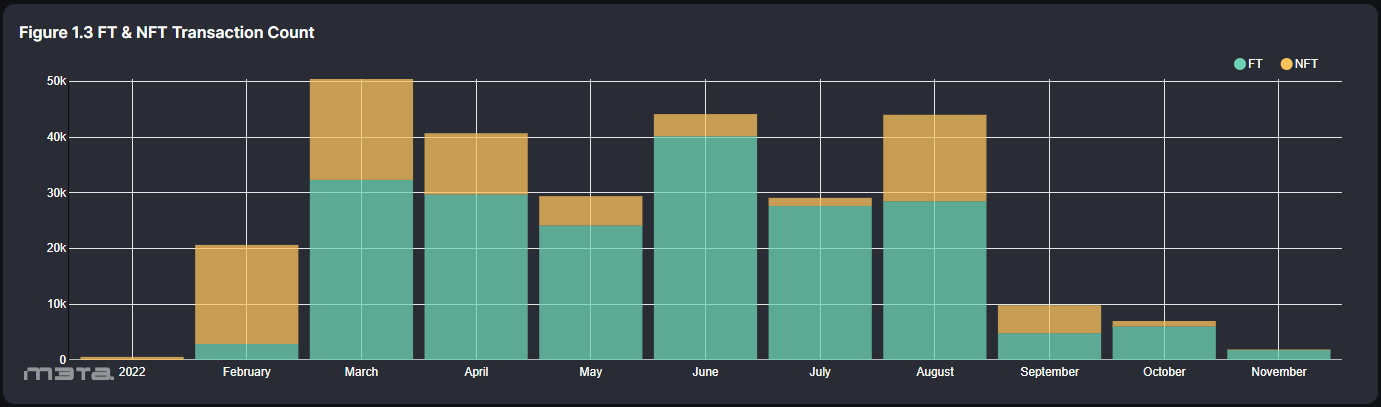Select the August FT bar segment
Screen dimensions: 1381x407
coord(935,280)
